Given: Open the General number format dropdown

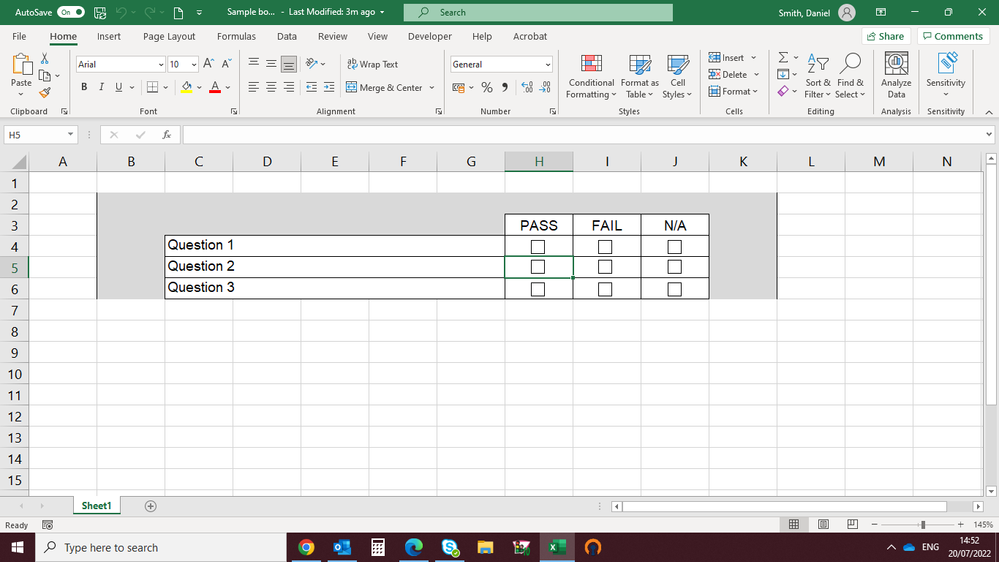Looking at the screenshot, I should pyautogui.click(x=547, y=64).
